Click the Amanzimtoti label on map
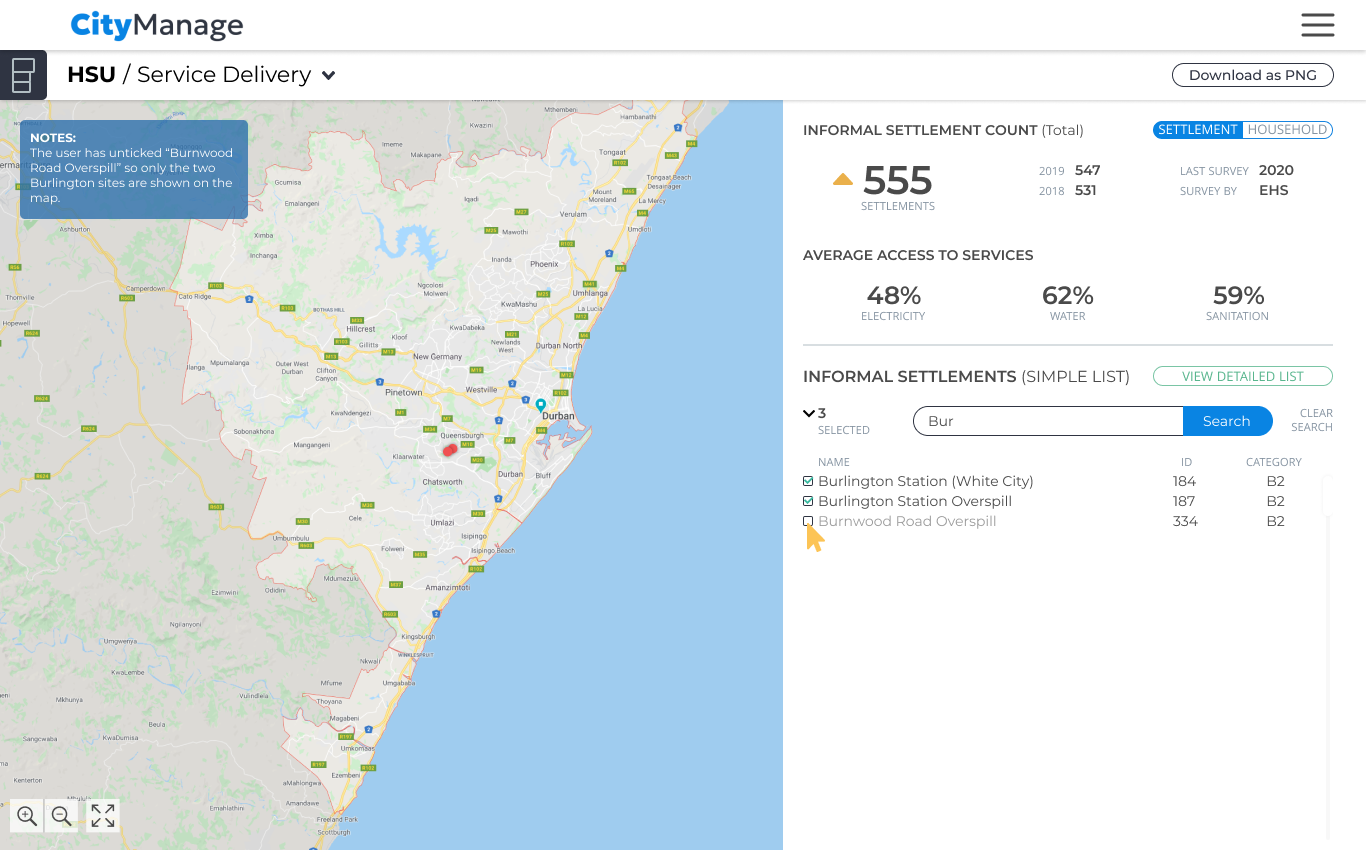This screenshot has width=1366, height=850. [448, 587]
